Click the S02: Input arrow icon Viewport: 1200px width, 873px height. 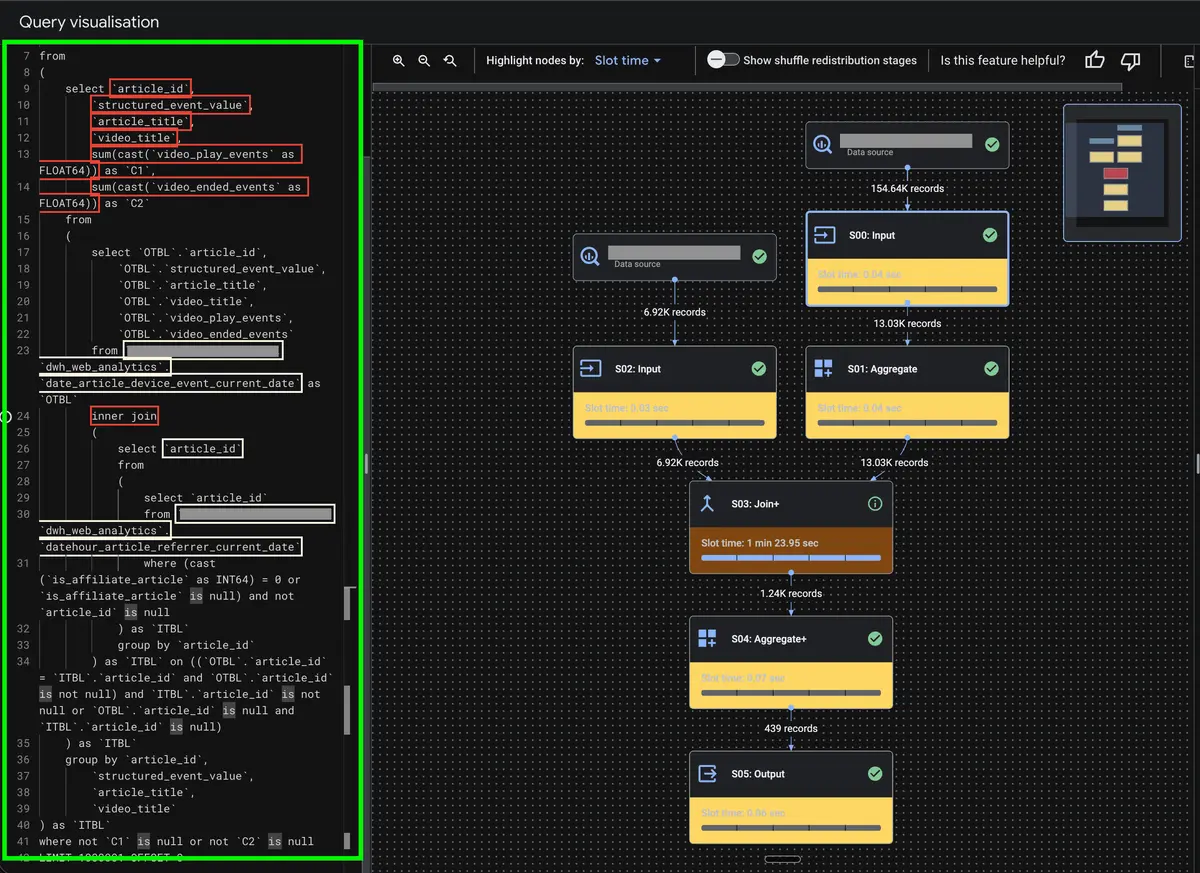pos(591,369)
